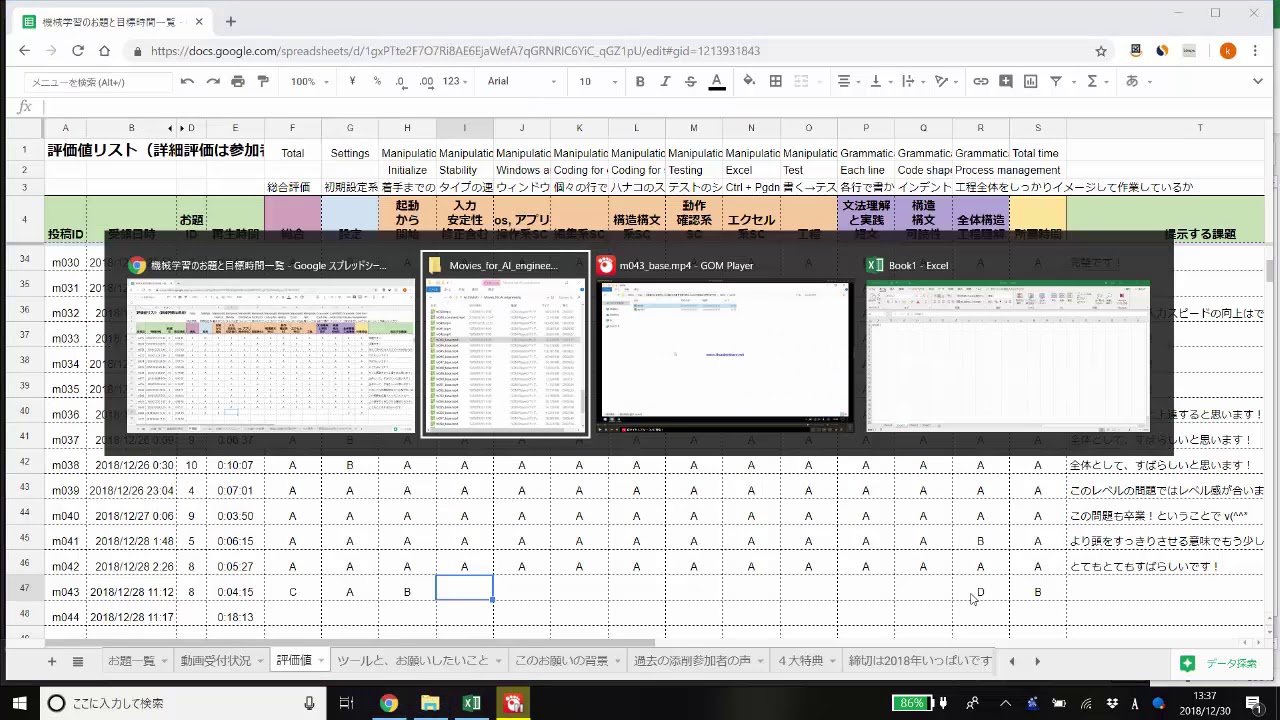
Task: Click the all sheets list icon
Action: (78, 661)
